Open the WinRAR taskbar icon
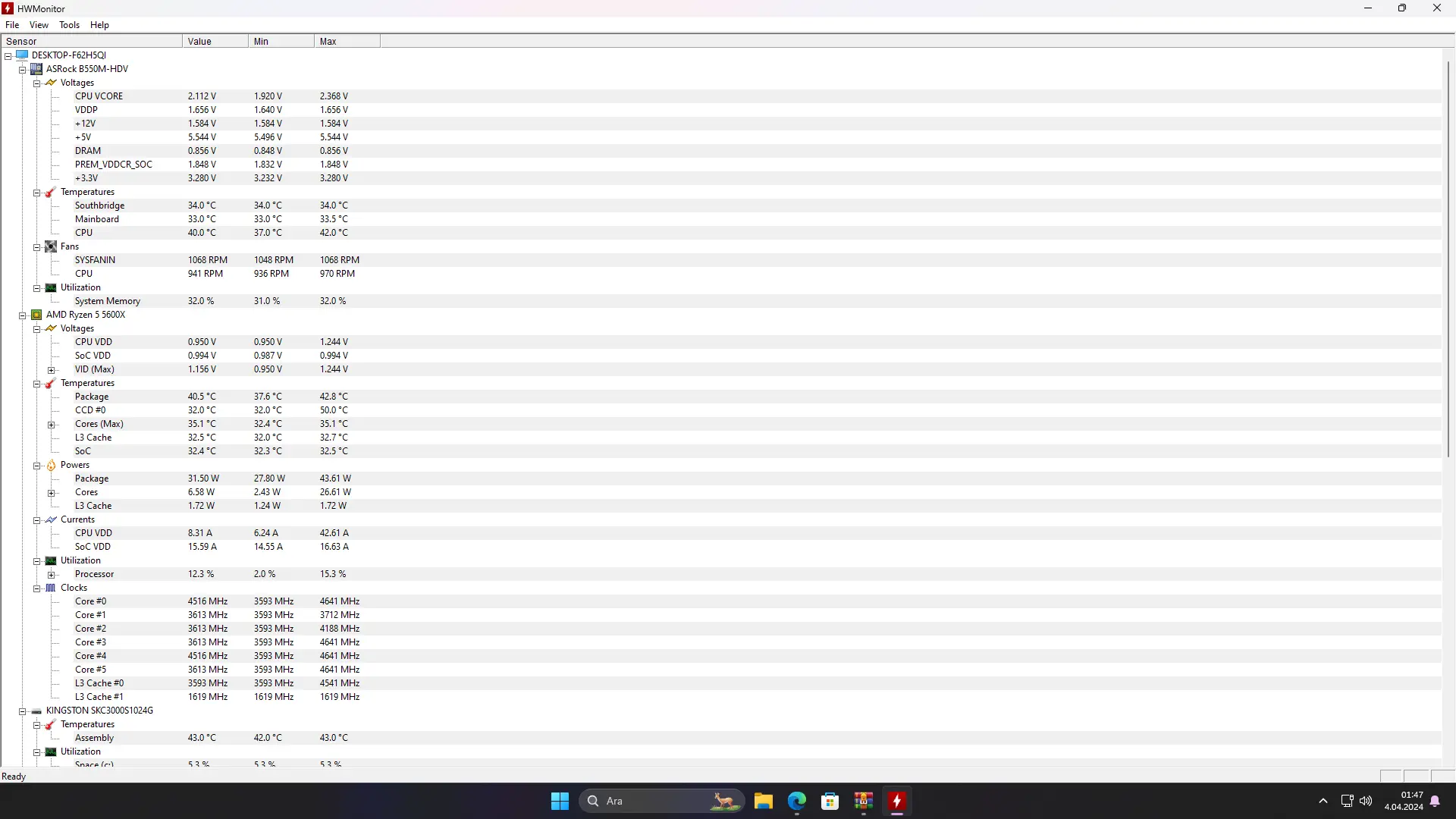Image resolution: width=1456 pixels, height=819 pixels. click(864, 801)
